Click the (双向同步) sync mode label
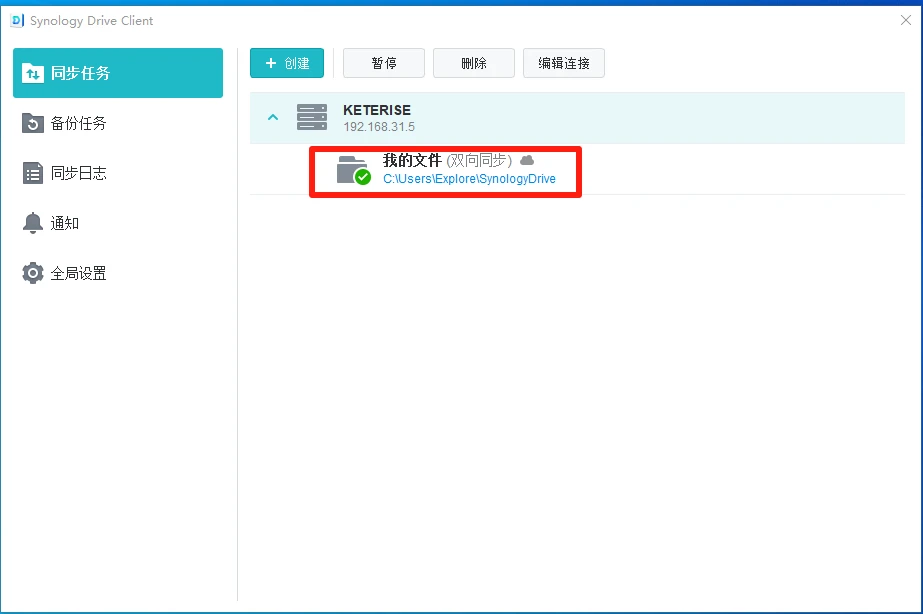923x614 pixels. pos(479,160)
